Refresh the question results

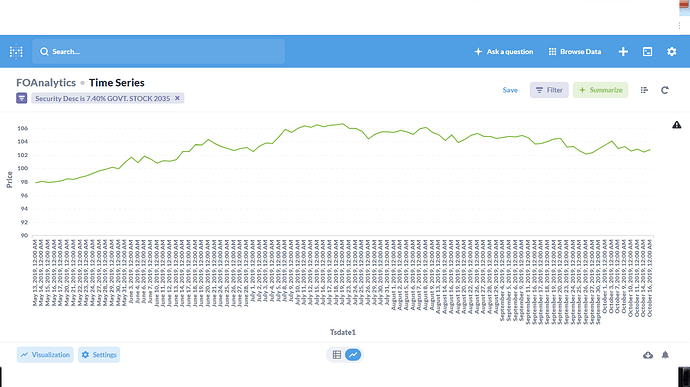(x=665, y=90)
